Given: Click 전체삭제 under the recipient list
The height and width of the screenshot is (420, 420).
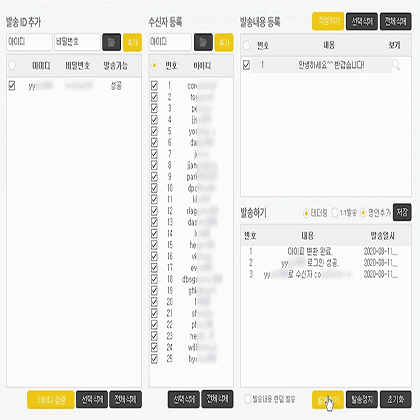Looking at the screenshot, I should tap(217, 399).
